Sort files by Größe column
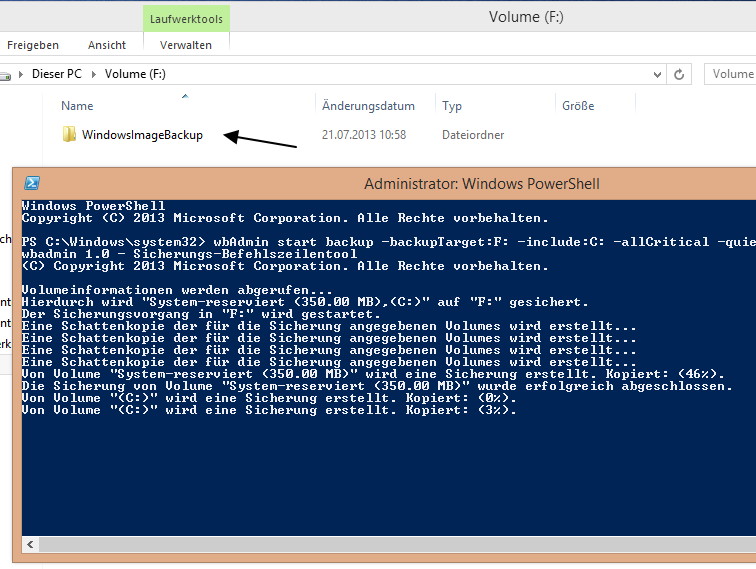This screenshot has width=756, height=569. pyautogui.click(x=578, y=106)
